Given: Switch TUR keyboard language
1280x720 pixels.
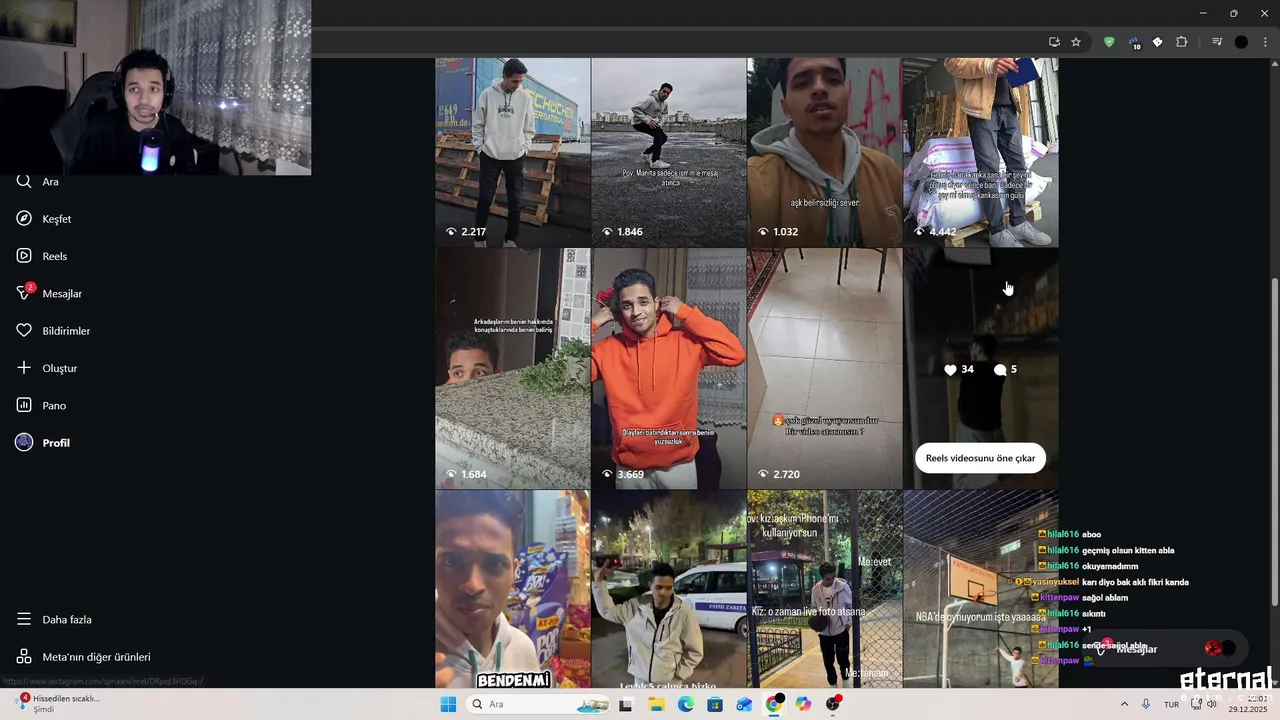Looking at the screenshot, I should 1171,704.
